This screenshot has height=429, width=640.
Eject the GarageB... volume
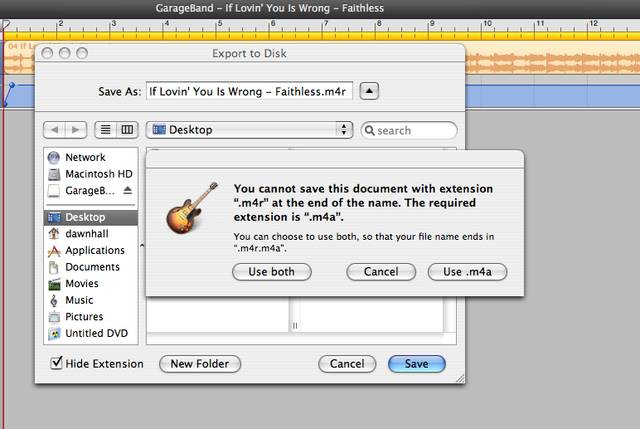click(128, 190)
